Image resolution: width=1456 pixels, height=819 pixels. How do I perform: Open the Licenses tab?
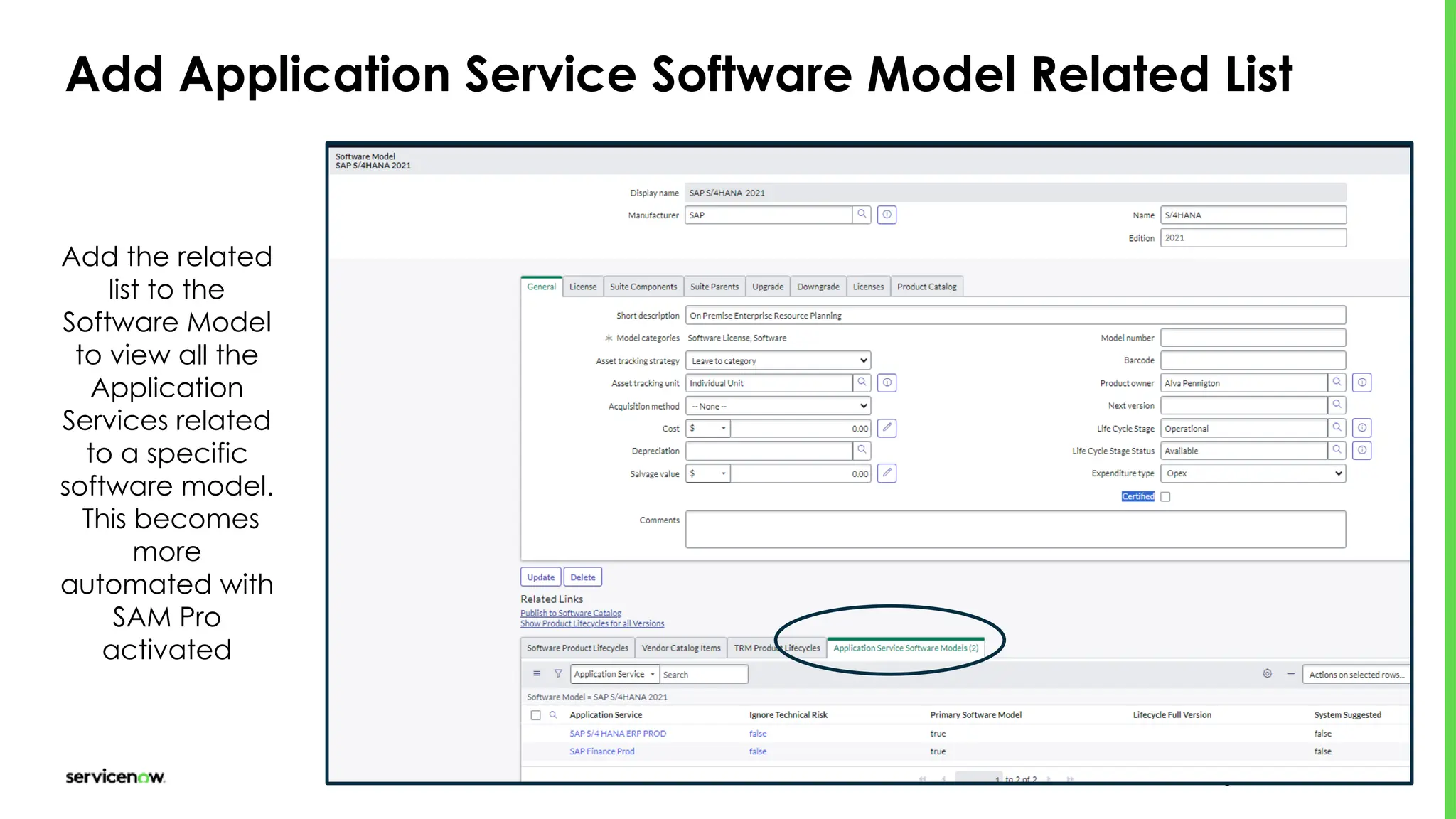pos(868,287)
